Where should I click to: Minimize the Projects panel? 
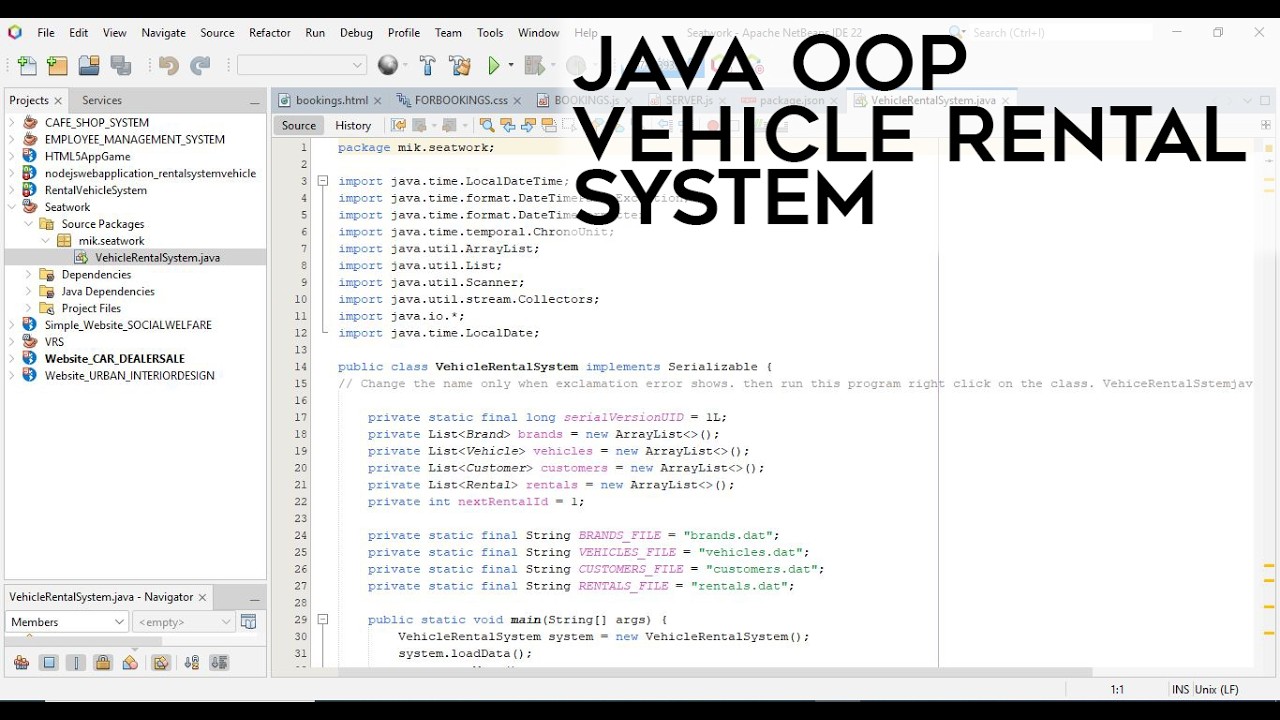[255, 101]
